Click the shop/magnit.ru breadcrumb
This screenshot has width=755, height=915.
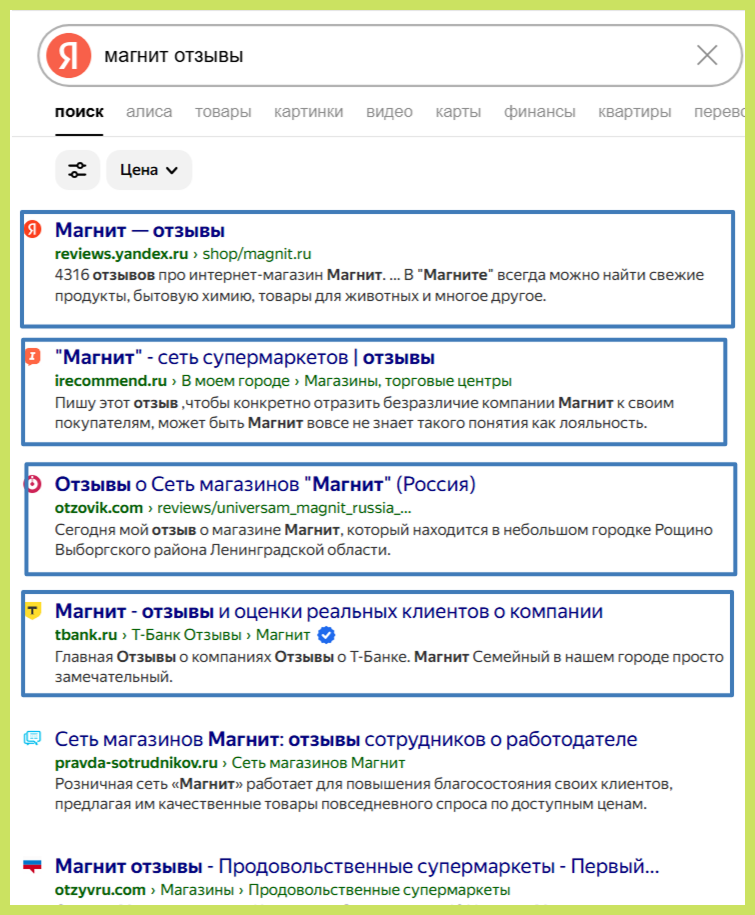pyautogui.click(x=257, y=254)
